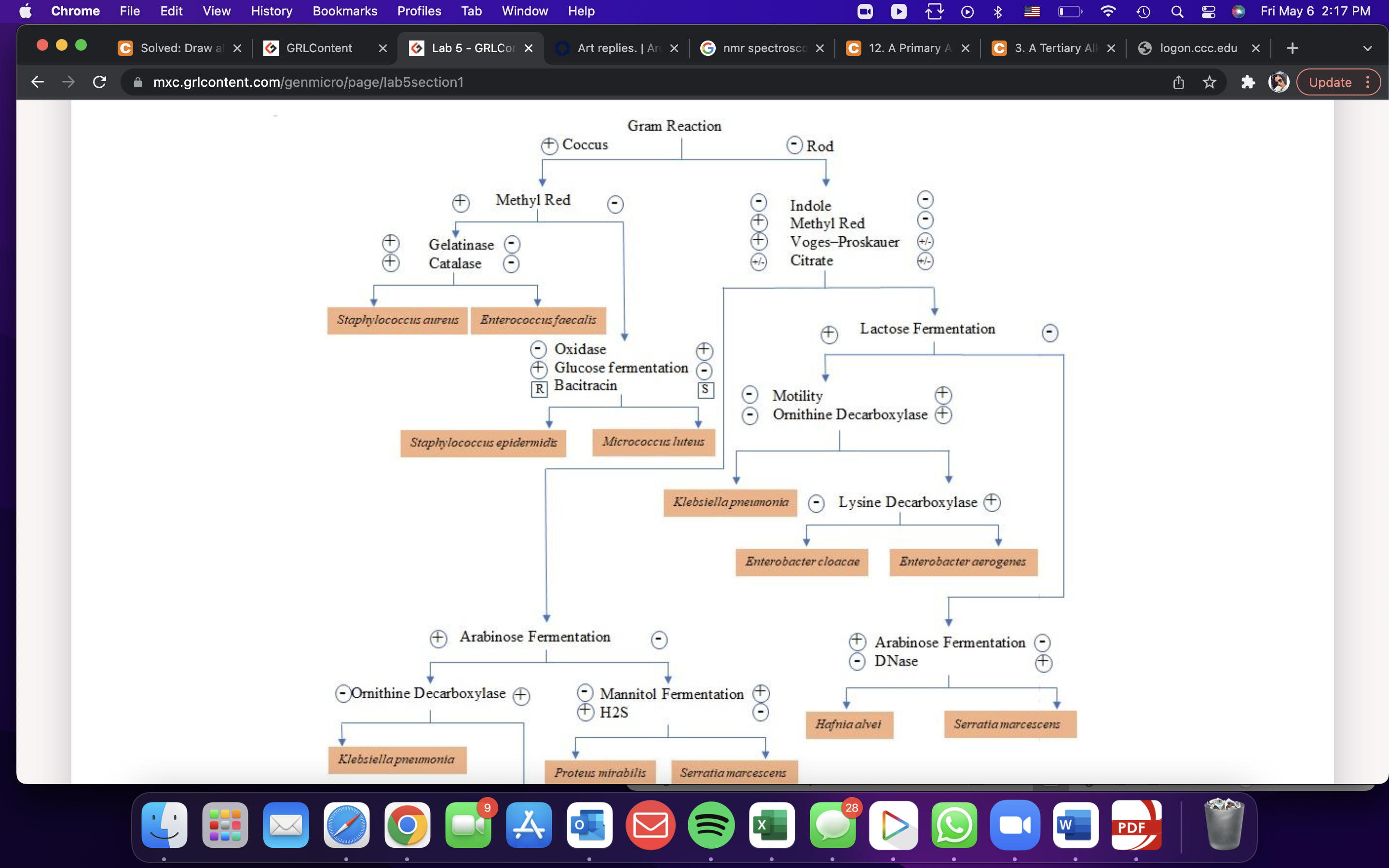Open Trash in the Dock
The height and width of the screenshot is (868, 1389).
pyautogui.click(x=1224, y=824)
